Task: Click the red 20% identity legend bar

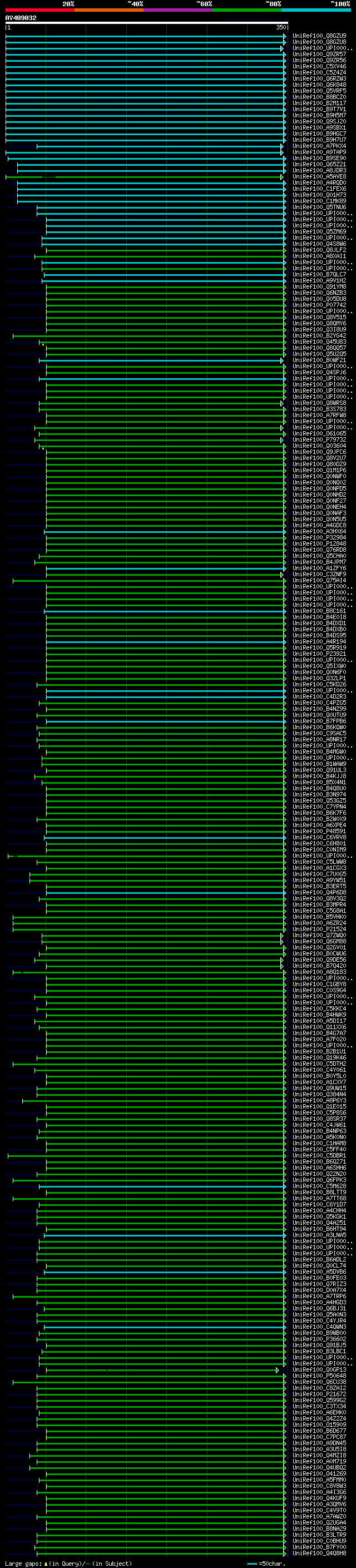Action: pyautogui.click(x=39, y=10)
